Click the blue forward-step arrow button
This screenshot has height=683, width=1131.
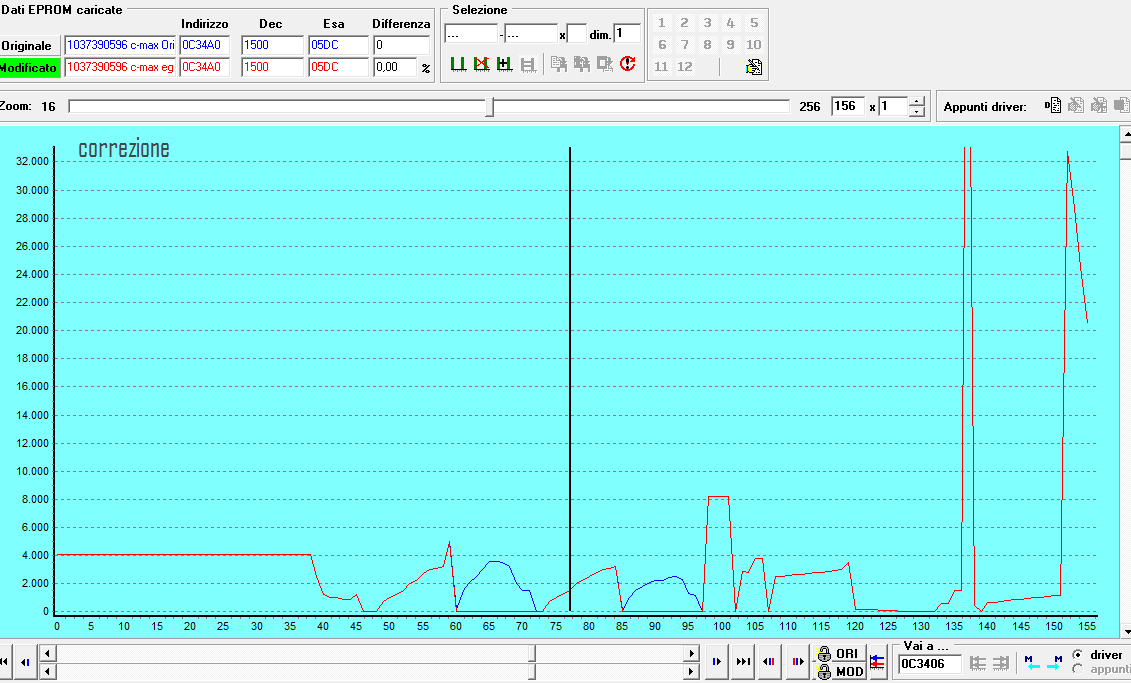[x=716, y=661]
